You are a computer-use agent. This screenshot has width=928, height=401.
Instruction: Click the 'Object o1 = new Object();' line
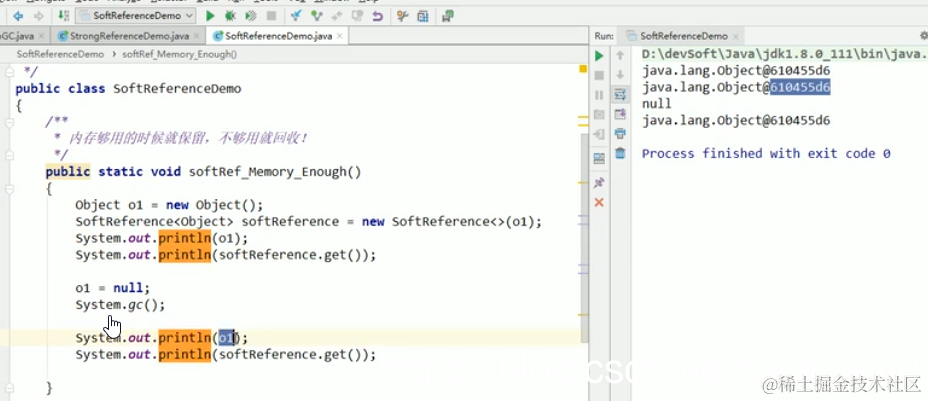tap(169, 205)
